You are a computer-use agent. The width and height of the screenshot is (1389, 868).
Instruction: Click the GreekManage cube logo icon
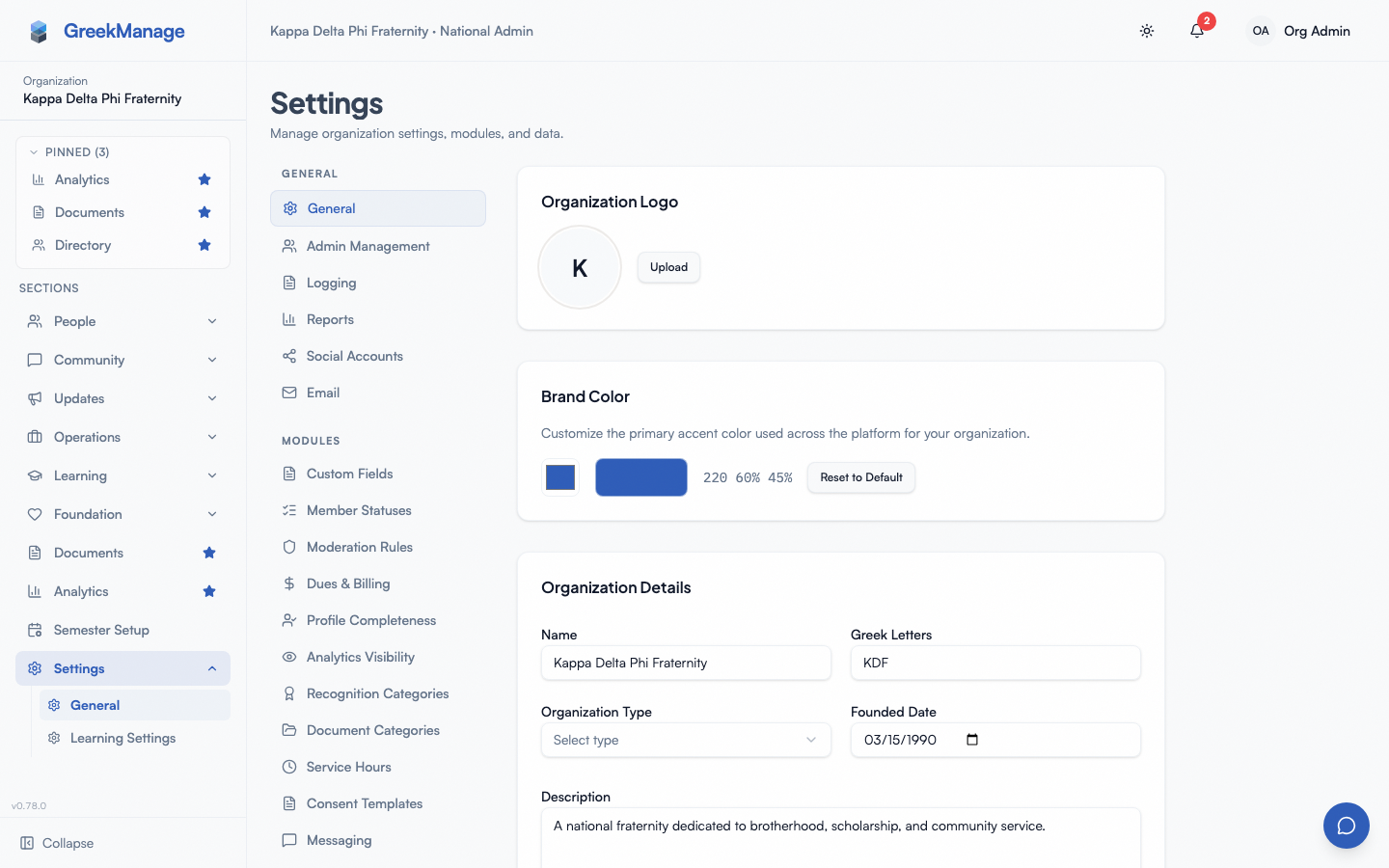click(39, 32)
